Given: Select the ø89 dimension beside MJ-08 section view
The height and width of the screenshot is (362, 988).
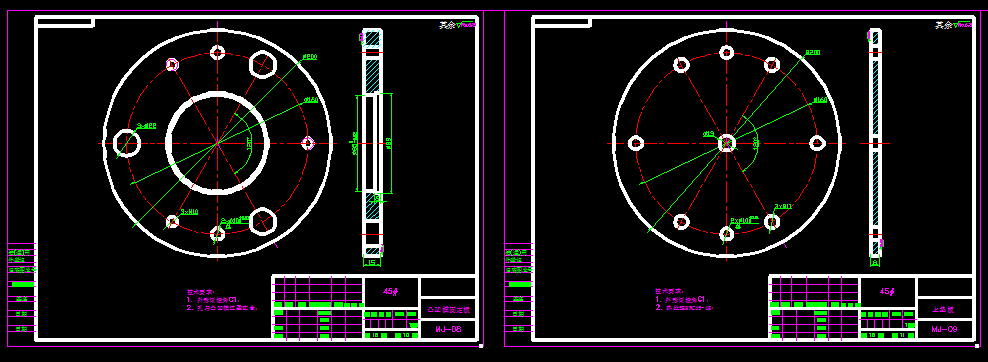Looking at the screenshot, I should 389,145.
